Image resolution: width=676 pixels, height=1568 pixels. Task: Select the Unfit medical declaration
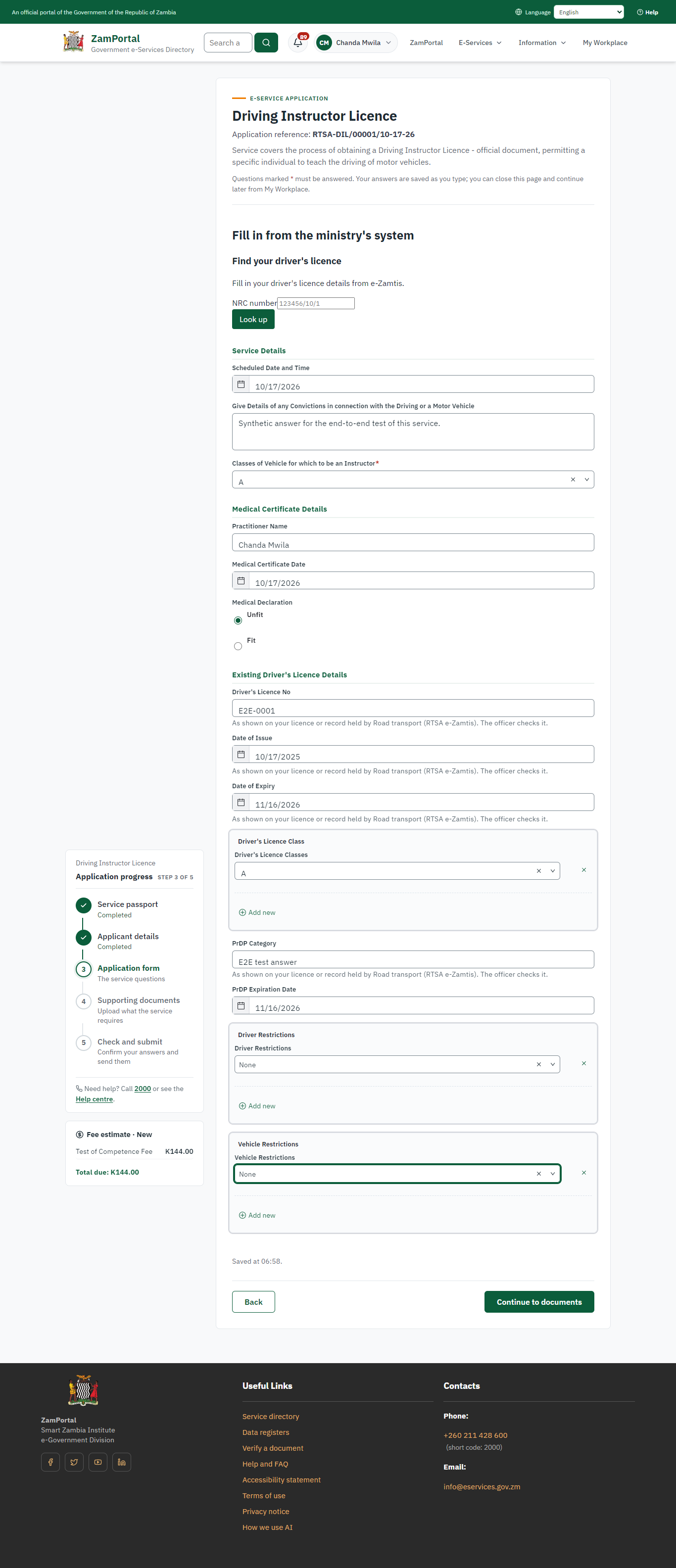pyautogui.click(x=238, y=620)
